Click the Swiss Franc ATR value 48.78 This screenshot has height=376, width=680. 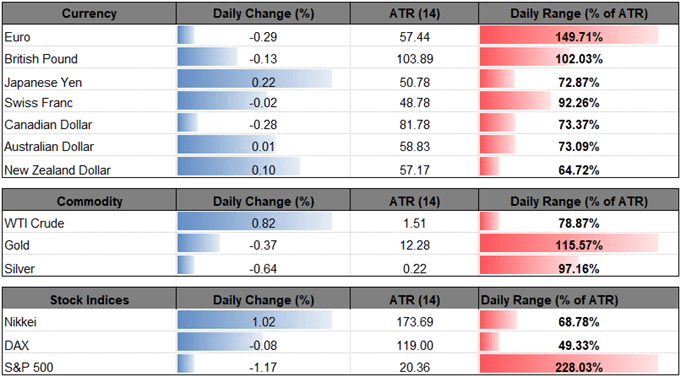tap(414, 103)
